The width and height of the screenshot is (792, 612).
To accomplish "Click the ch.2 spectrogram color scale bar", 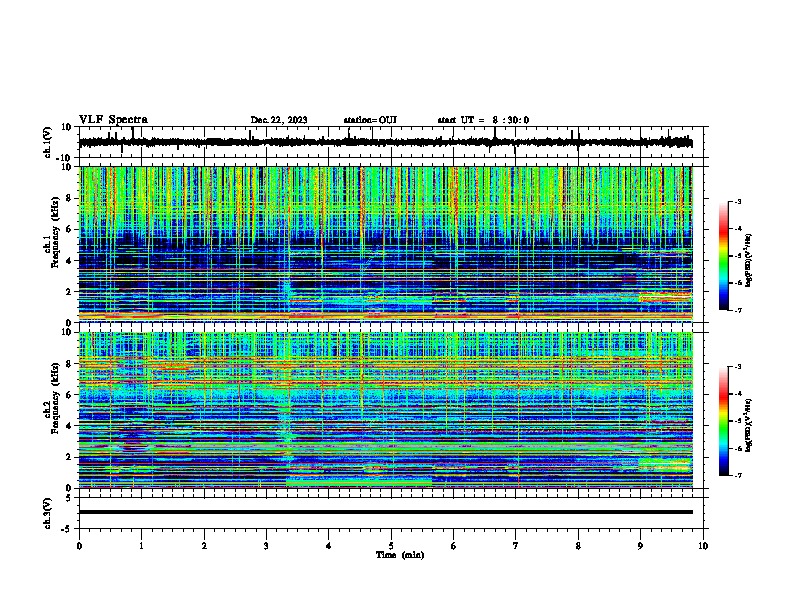I will pyautogui.click(x=723, y=421).
